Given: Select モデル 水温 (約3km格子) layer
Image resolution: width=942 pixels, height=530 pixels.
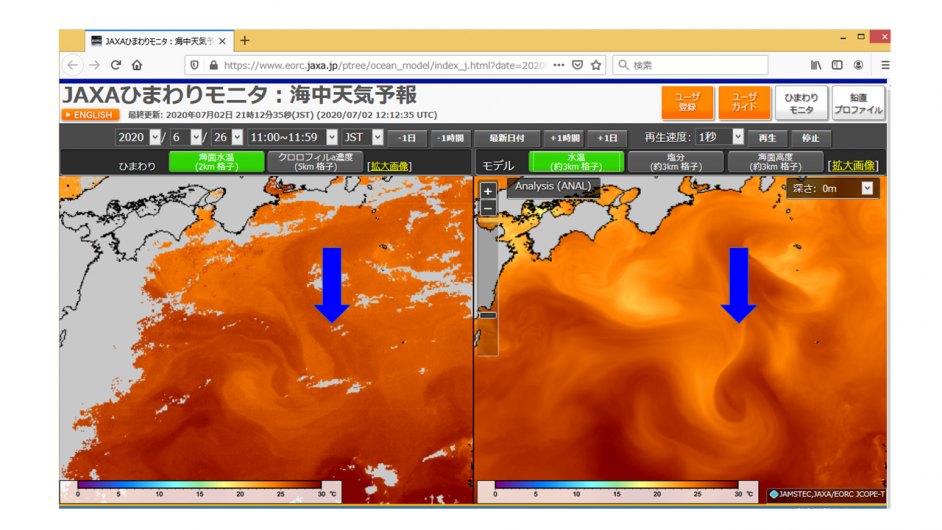Looking at the screenshot, I should pyautogui.click(x=576, y=162).
